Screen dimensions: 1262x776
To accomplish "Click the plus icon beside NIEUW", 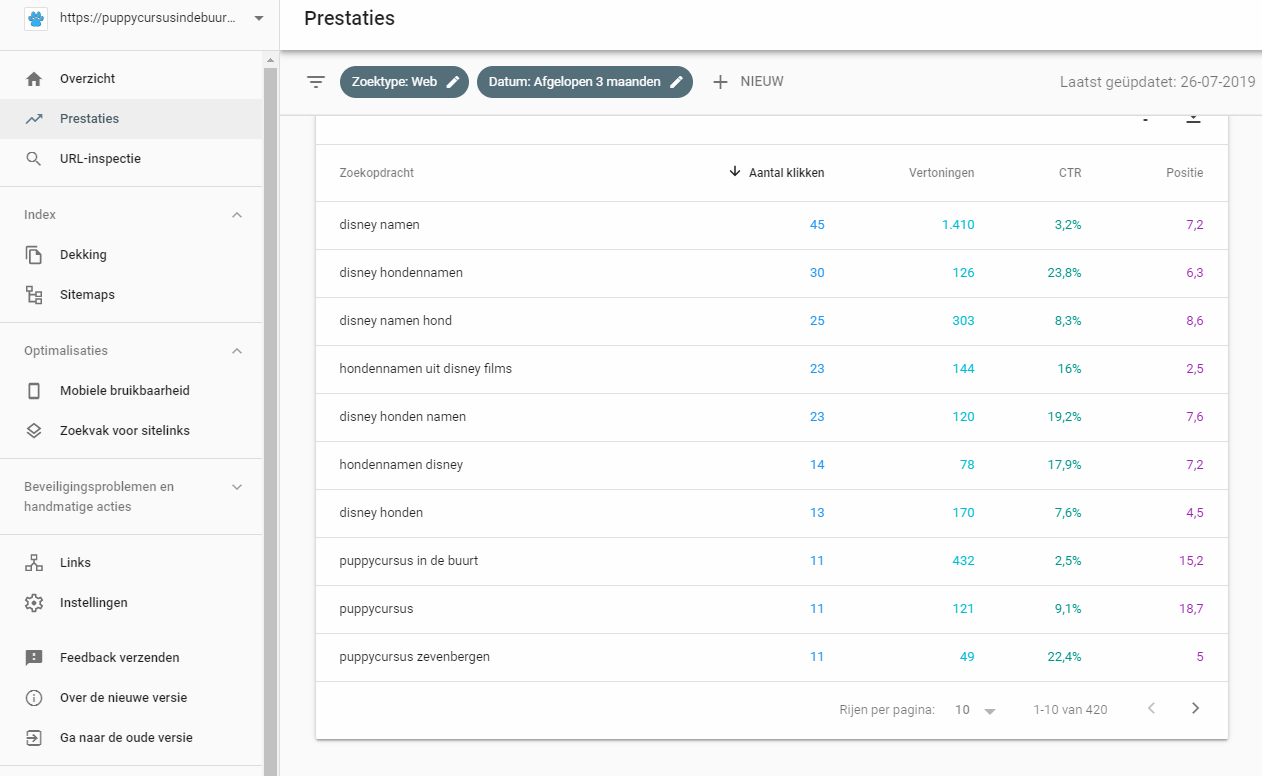I will tap(720, 82).
